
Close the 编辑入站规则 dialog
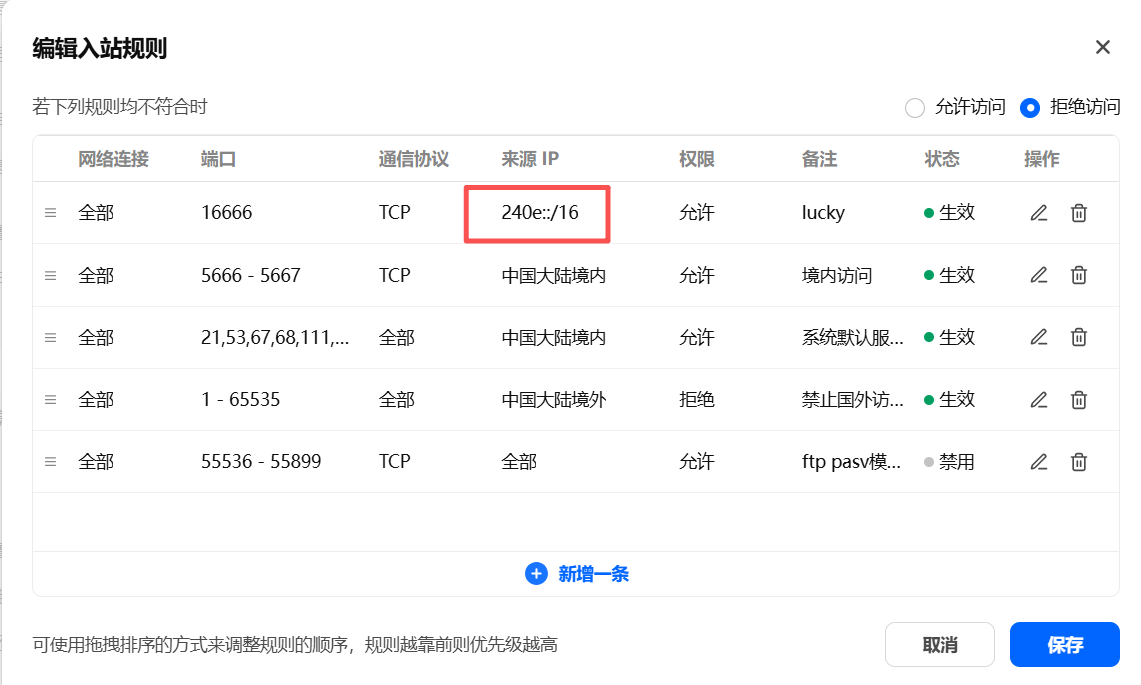tap(1102, 47)
